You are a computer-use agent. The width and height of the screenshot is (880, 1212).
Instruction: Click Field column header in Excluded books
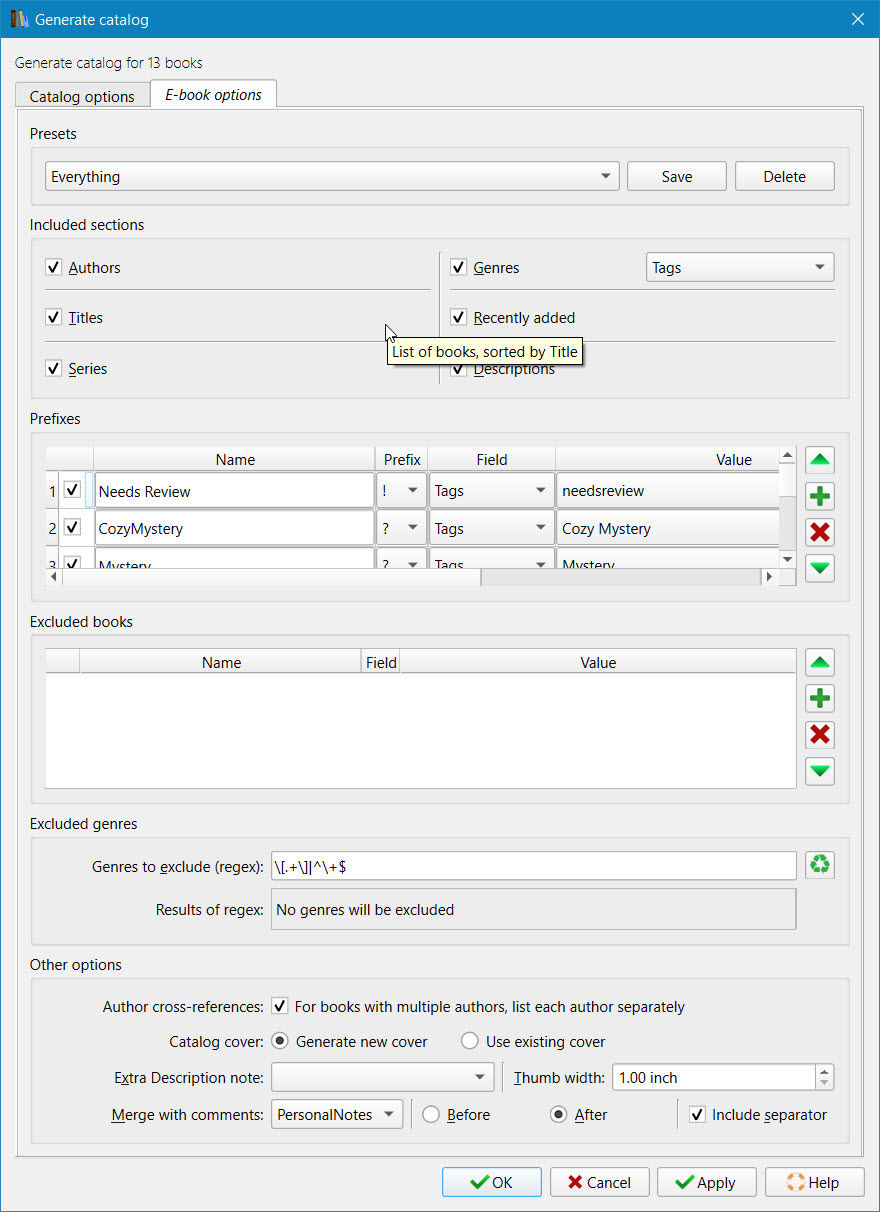pyautogui.click(x=381, y=662)
